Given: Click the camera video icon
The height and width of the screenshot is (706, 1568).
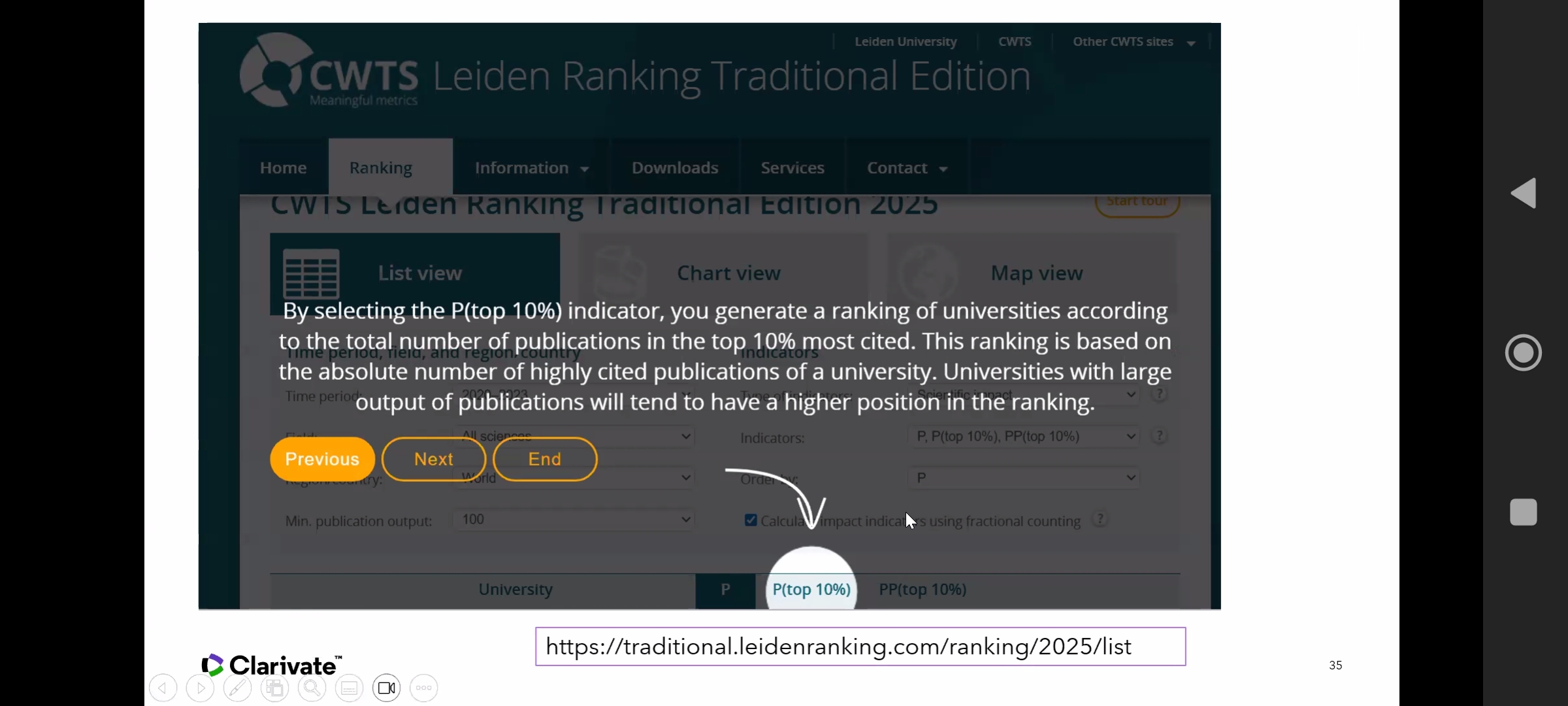Looking at the screenshot, I should pyautogui.click(x=386, y=688).
